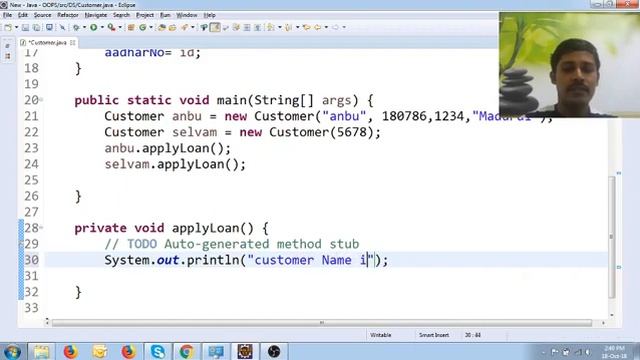
Task: Open the Source menu
Action: 42,15
